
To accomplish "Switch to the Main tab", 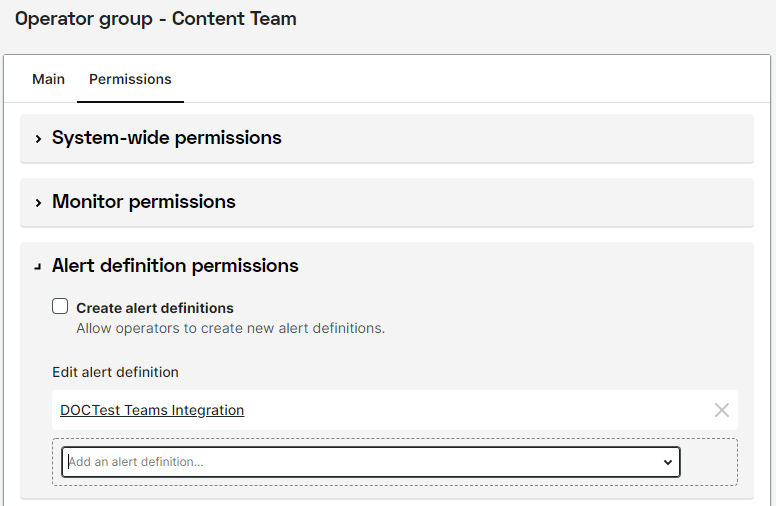I will [48, 79].
